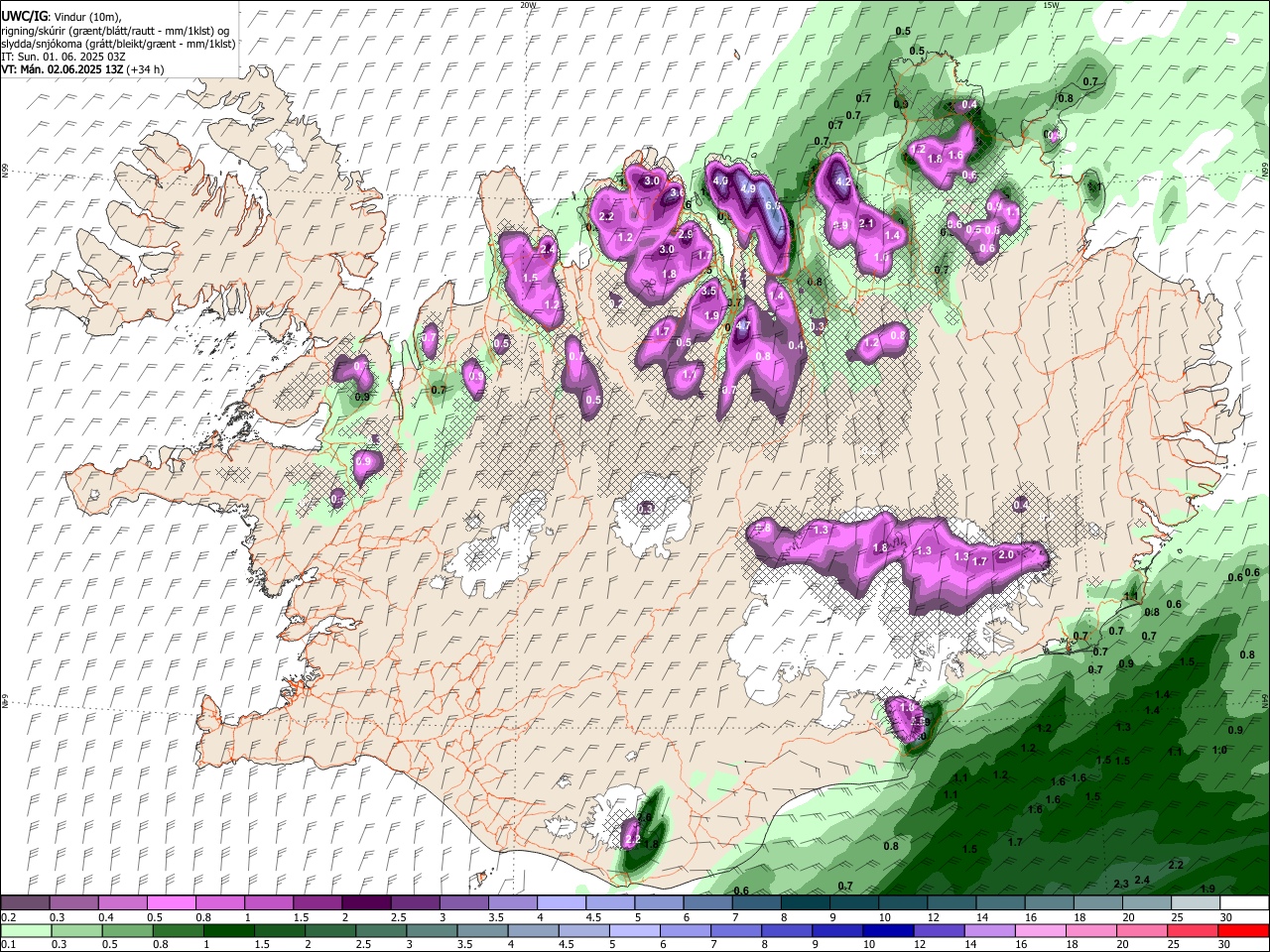Click the 'VT: Mán. 02.06.2025 13Z' valid time

[x=61, y=69]
